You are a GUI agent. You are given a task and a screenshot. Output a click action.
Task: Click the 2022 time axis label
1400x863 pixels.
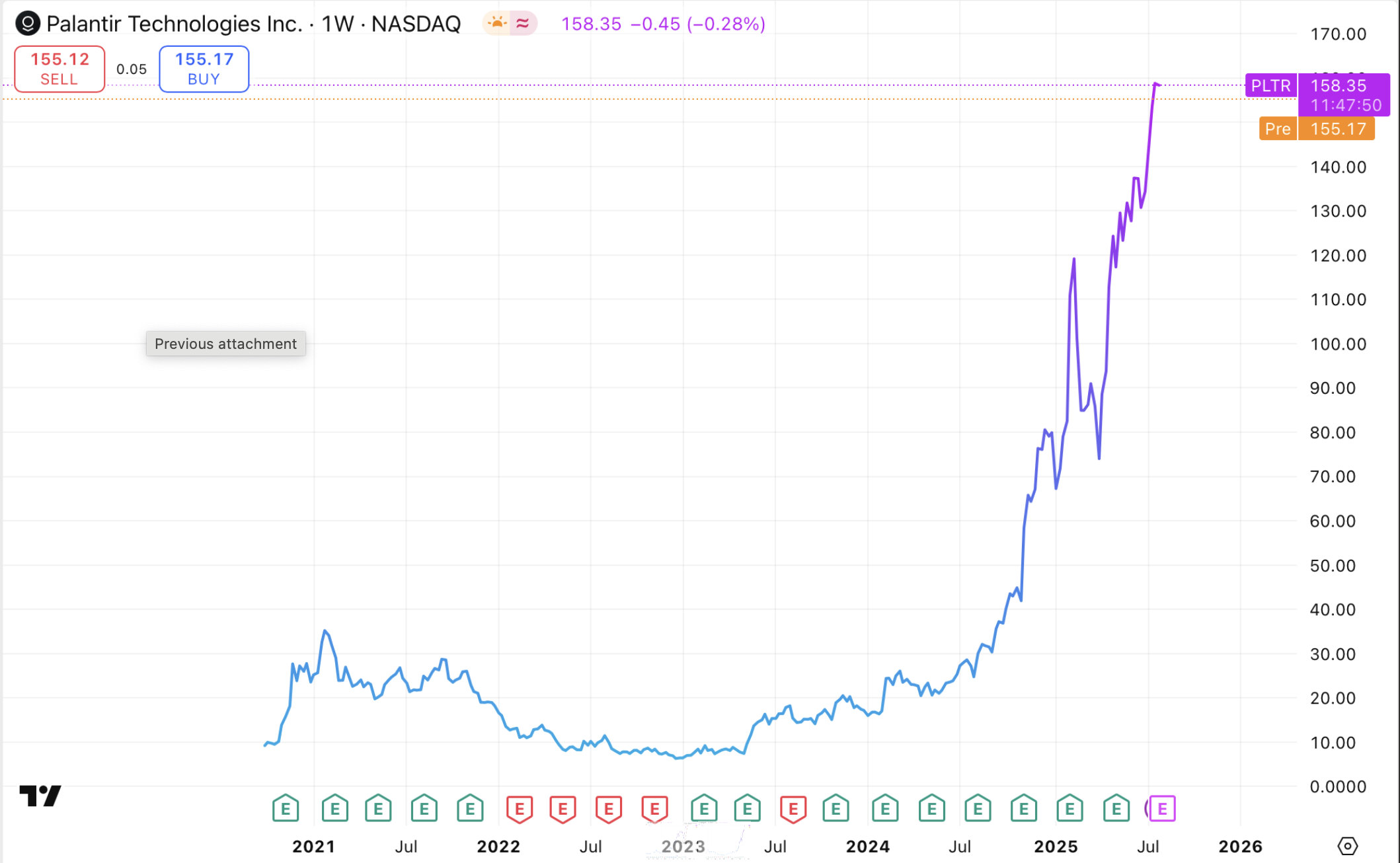pos(498,846)
